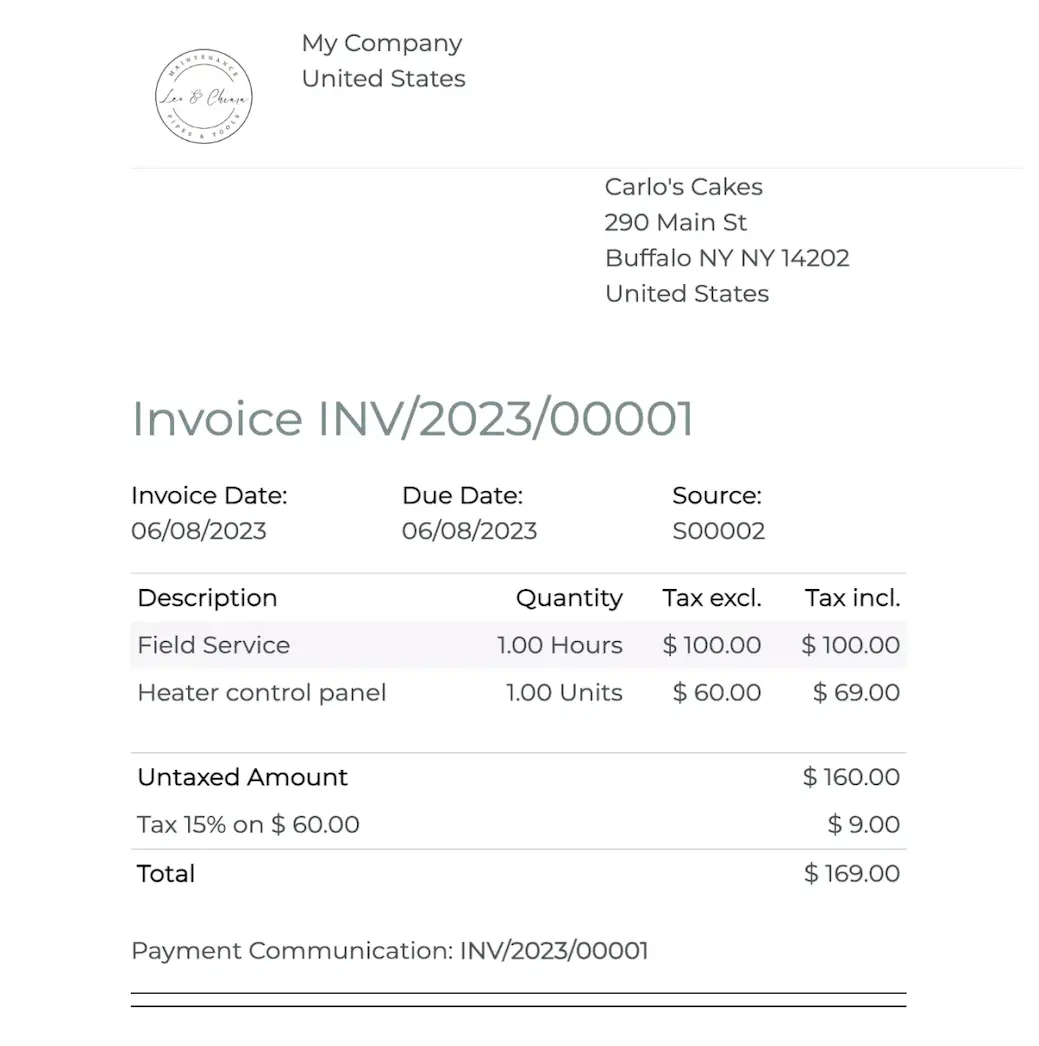The width and height of the screenshot is (1039, 1046).
Task: Select the Field Service line item
Action: pyautogui.click(x=213, y=645)
